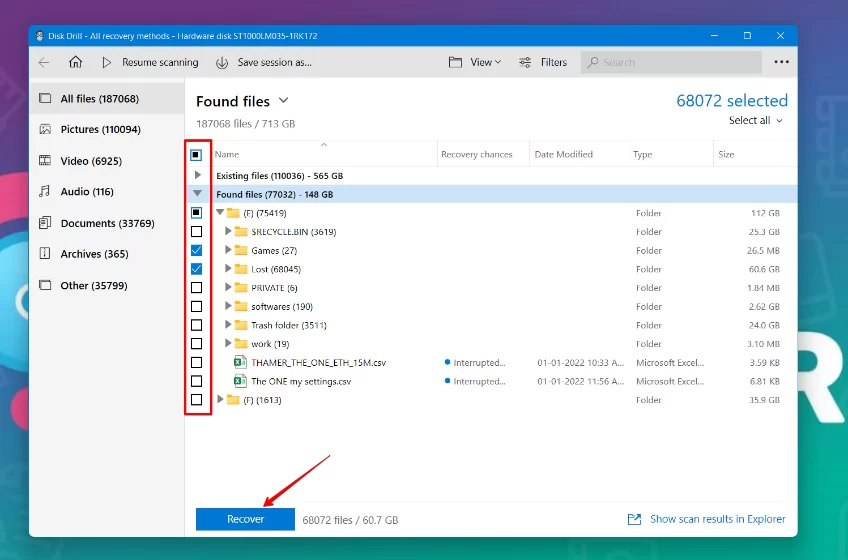
Task: Collapse the (F) (75419) folder
Action: point(220,213)
